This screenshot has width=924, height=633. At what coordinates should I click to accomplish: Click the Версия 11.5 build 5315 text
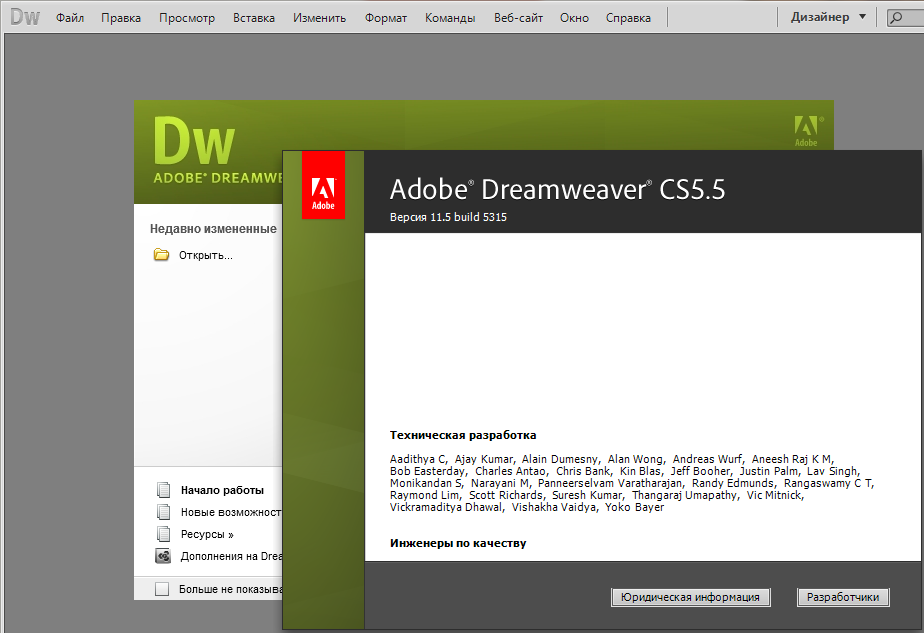click(448, 217)
